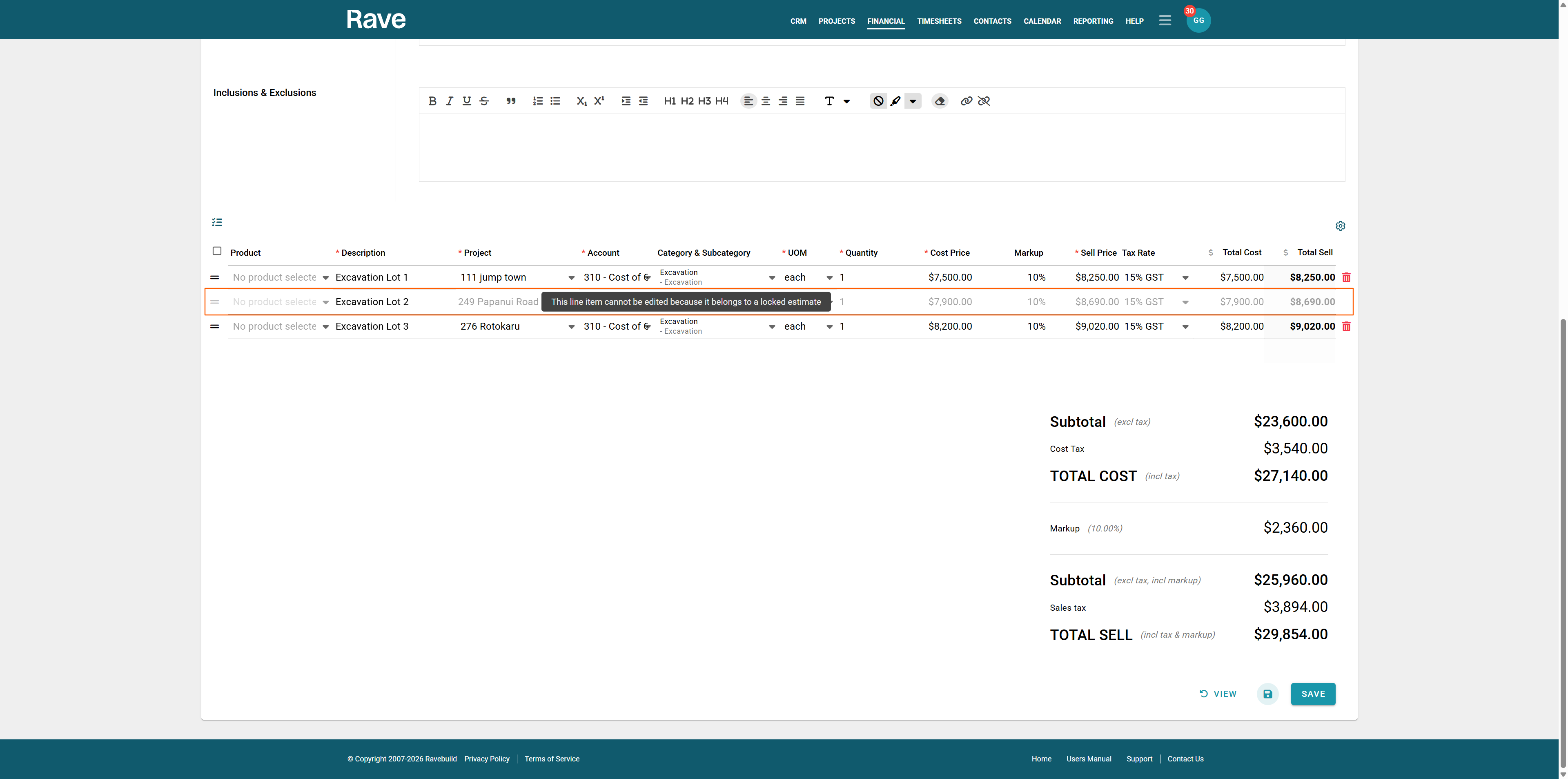The width and height of the screenshot is (1568, 779).
Task: Go to the REPORTING menu
Action: coord(1093,21)
